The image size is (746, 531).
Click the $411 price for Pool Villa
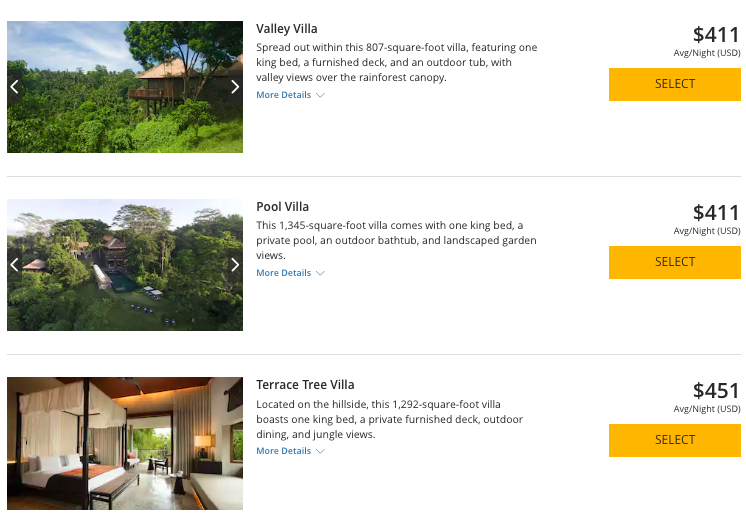pos(716,213)
